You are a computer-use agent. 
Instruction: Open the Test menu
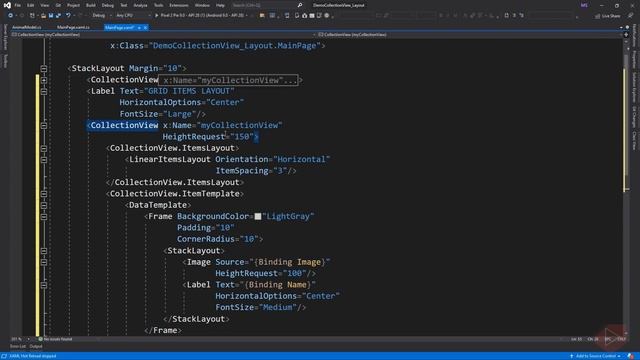(124, 5)
